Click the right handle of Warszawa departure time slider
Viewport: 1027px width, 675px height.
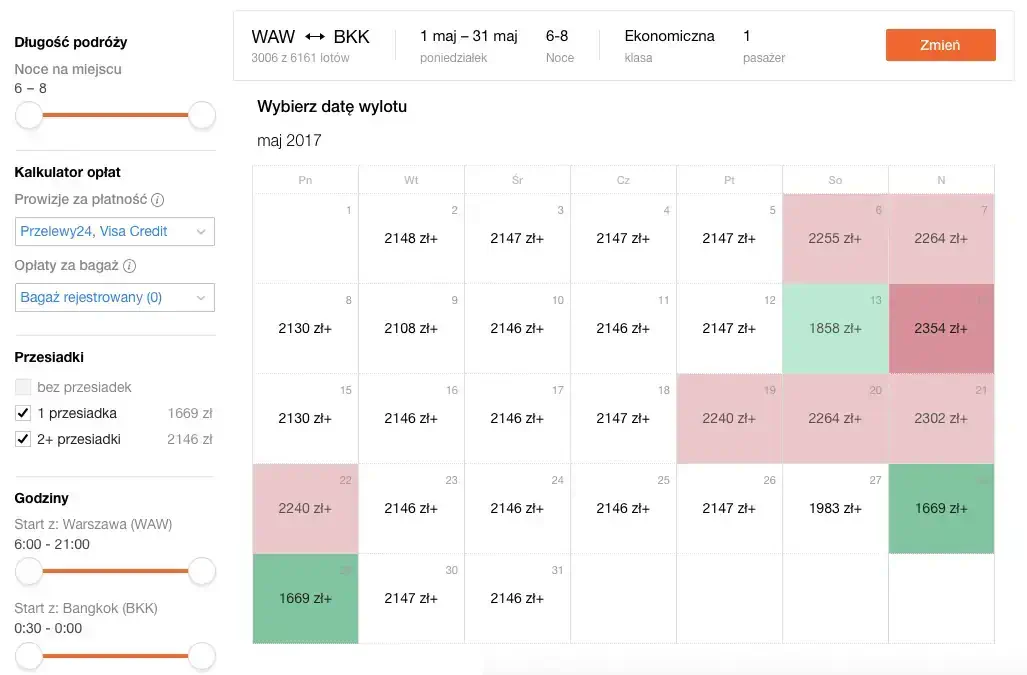[x=202, y=571]
